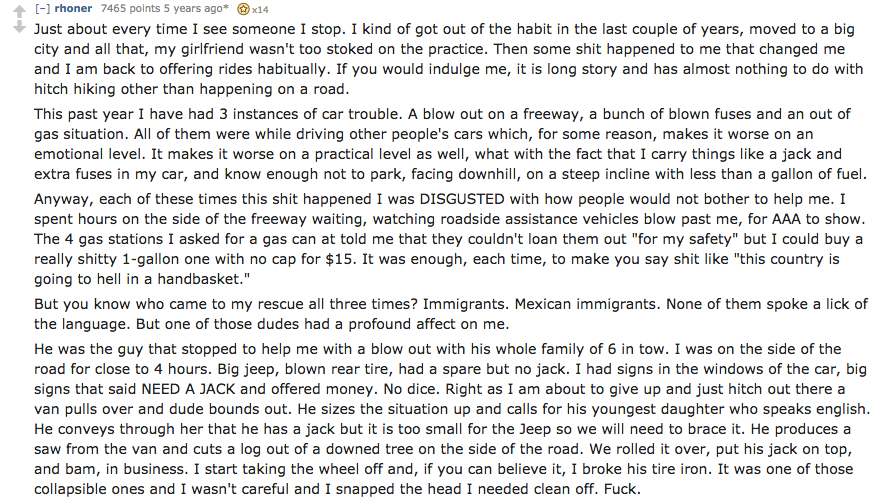This screenshot has height=502, width=880.
Task: Click the gold award icon
Action: pos(243,9)
